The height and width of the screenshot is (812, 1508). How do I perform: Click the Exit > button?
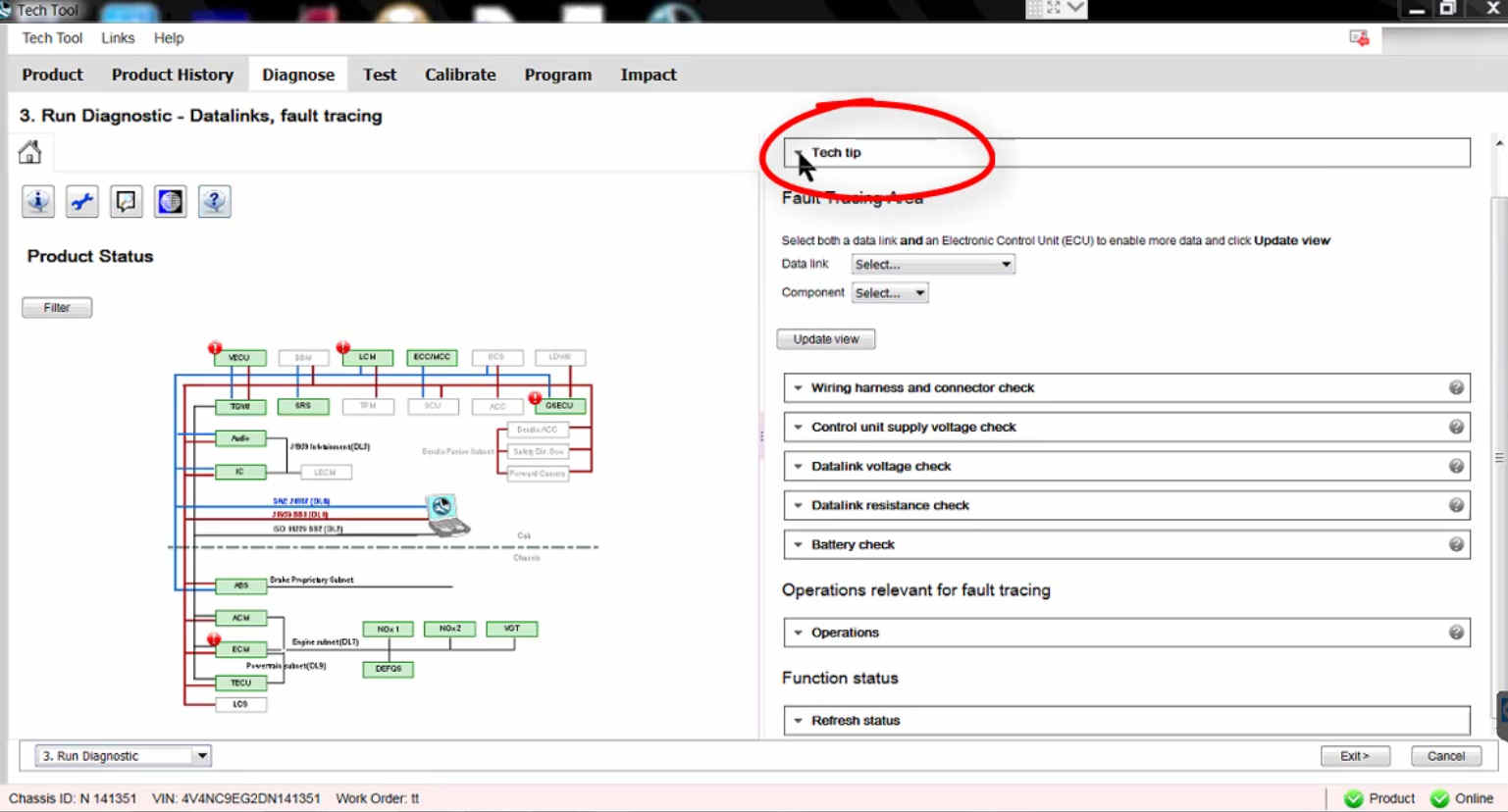coord(1355,756)
